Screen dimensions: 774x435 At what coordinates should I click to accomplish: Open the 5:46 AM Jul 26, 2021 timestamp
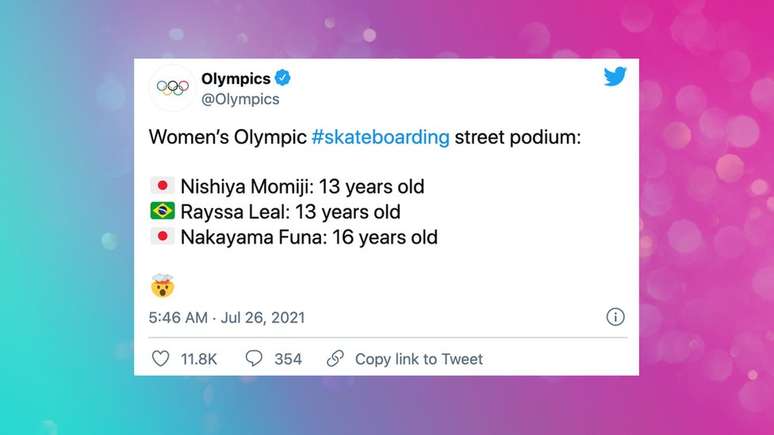click(227, 318)
